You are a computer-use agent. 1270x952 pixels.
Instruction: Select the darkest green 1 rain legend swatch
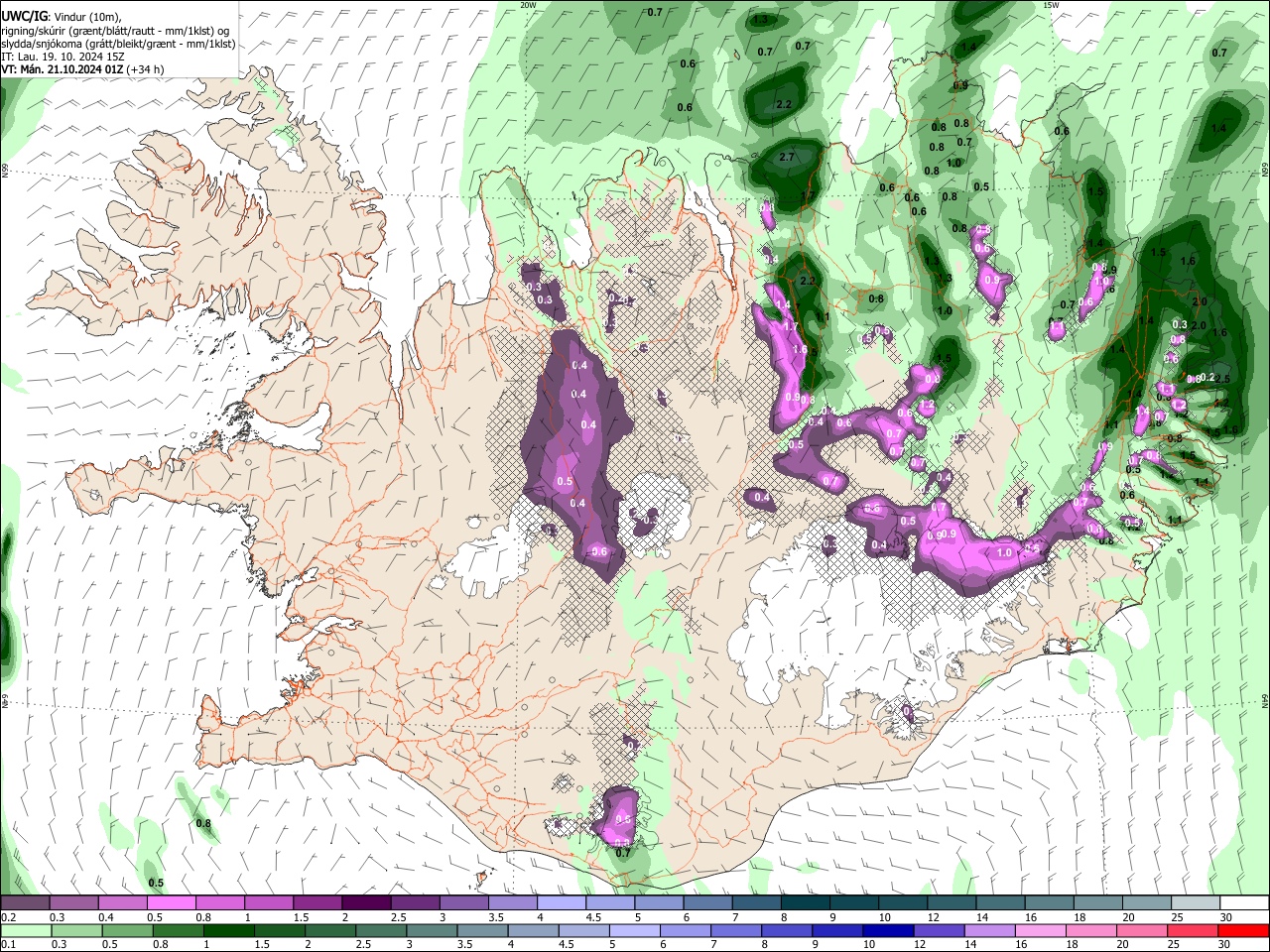(228, 930)
